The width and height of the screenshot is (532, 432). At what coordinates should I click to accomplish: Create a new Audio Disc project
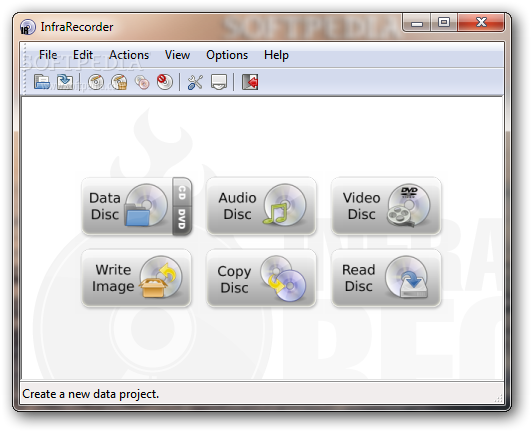click(x=261, y=206)
